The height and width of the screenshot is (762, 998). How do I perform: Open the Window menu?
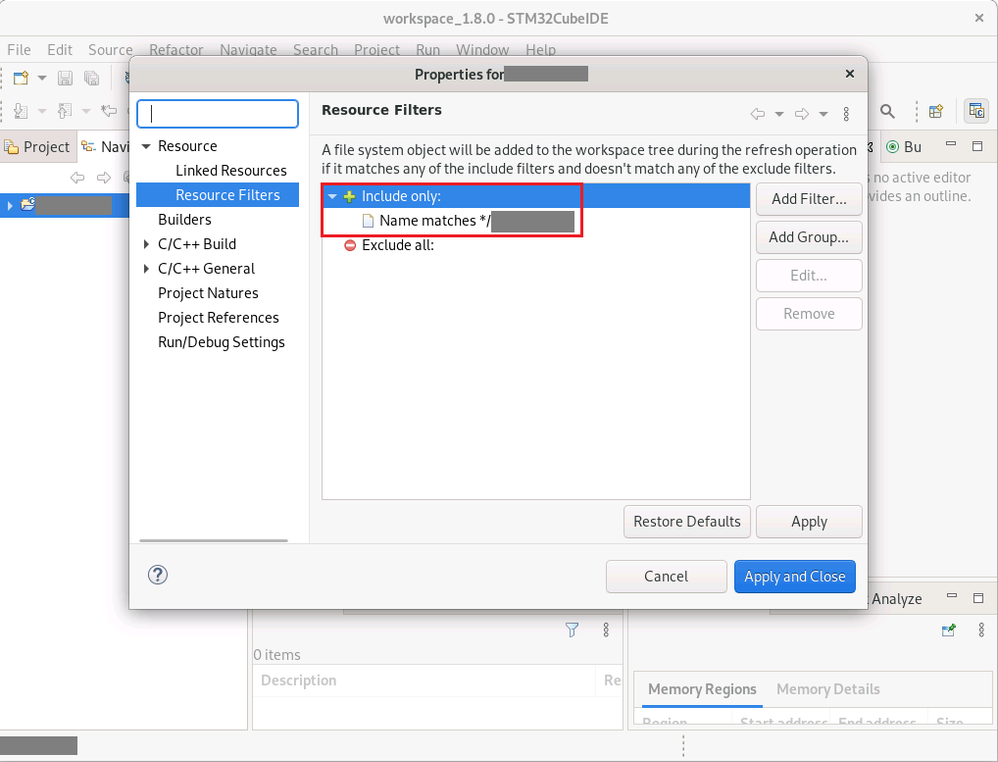click(482, 50)
